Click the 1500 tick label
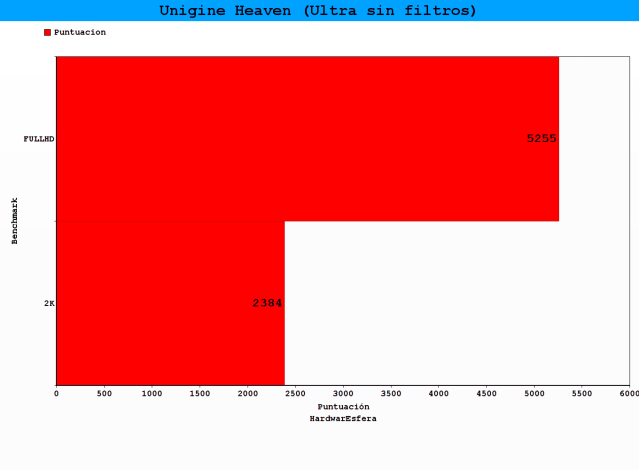This screenshot has width=639, height=470. point(200,393)
